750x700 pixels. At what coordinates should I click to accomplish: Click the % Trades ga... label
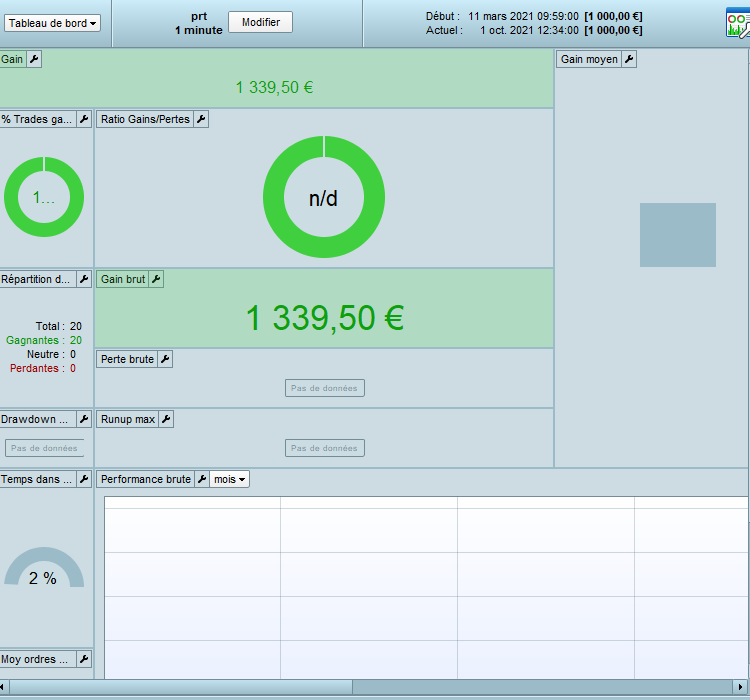point(37,119)
